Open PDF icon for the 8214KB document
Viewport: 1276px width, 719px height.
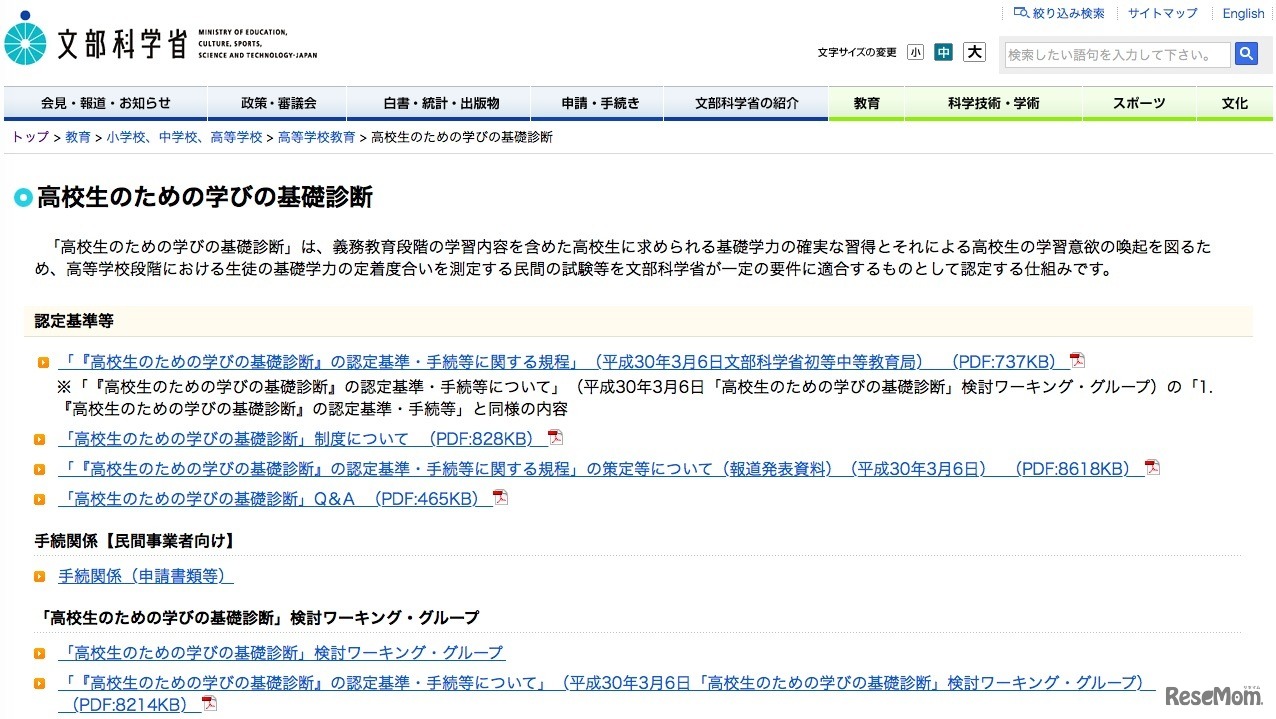coord(207,703)
